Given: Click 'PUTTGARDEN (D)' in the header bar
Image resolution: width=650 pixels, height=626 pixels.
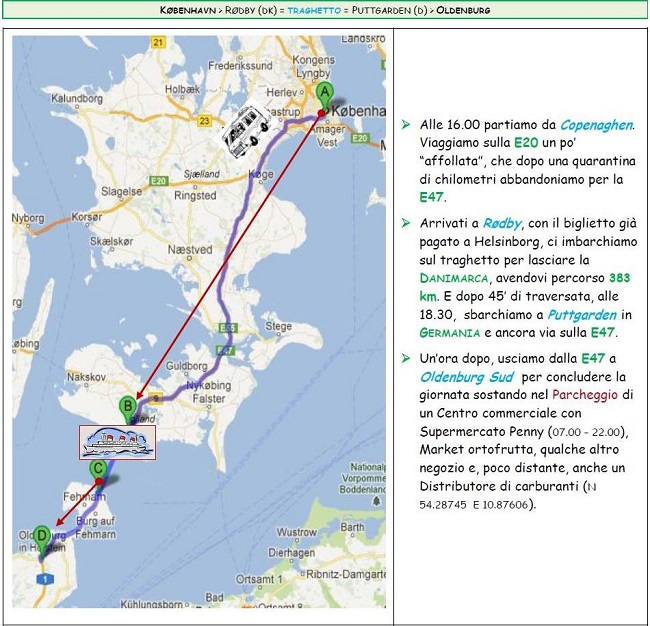Looking at the screenshot, I should [389, 10].
